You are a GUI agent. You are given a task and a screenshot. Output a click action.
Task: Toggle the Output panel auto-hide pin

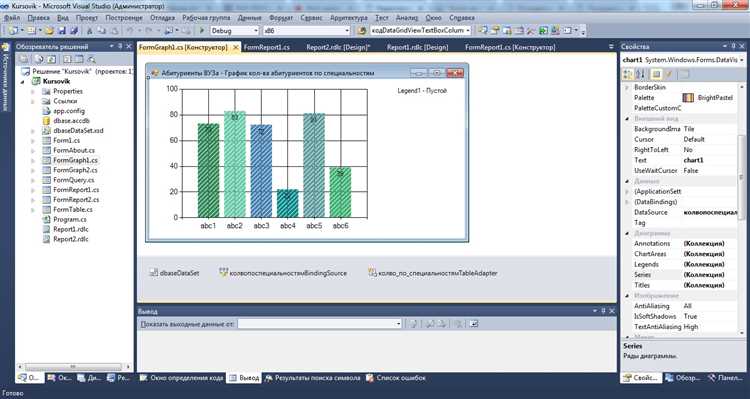pyautogui.click(x=603, y=311)
